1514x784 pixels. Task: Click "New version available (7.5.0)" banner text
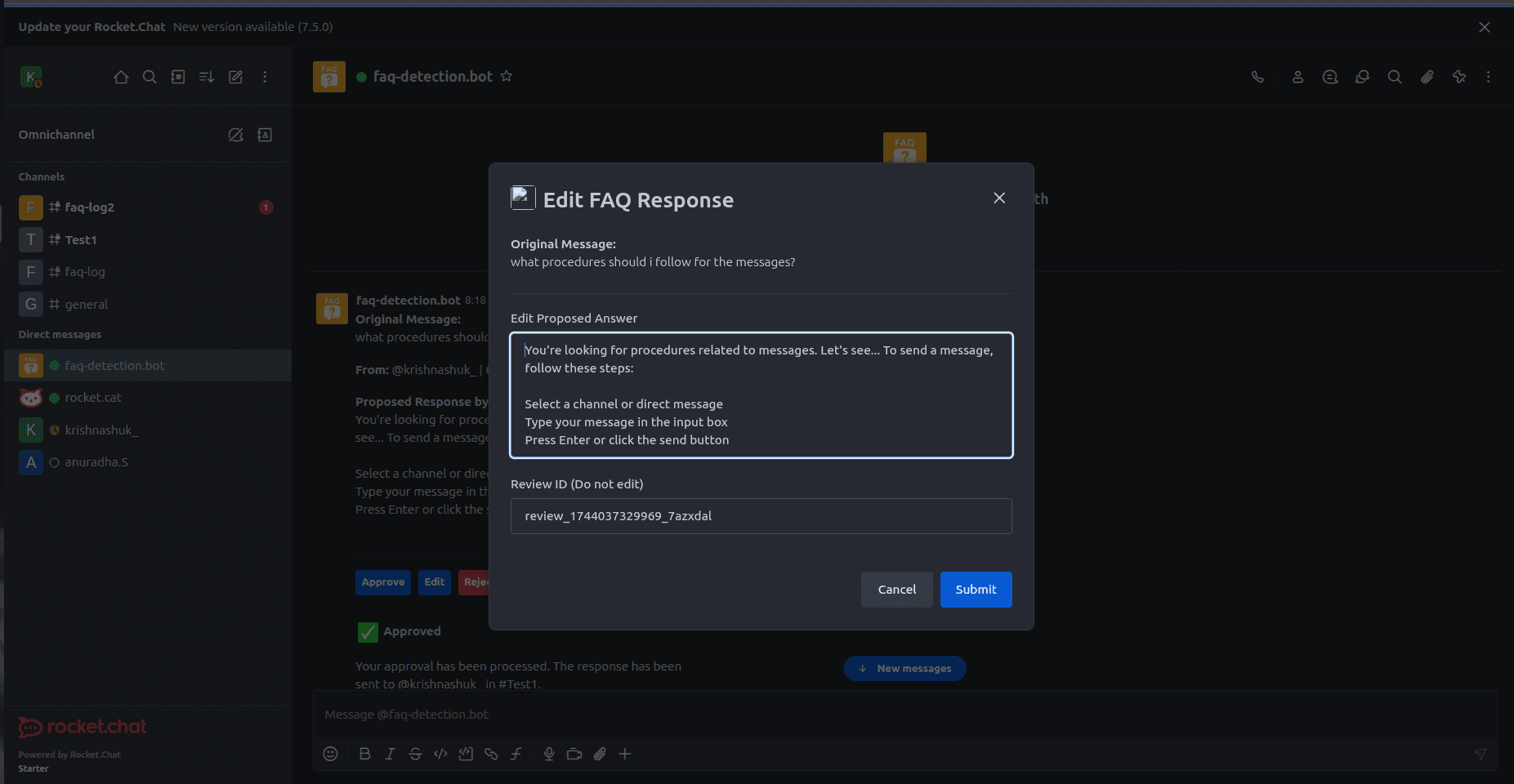pyautogui.click(x=252, y=27)
